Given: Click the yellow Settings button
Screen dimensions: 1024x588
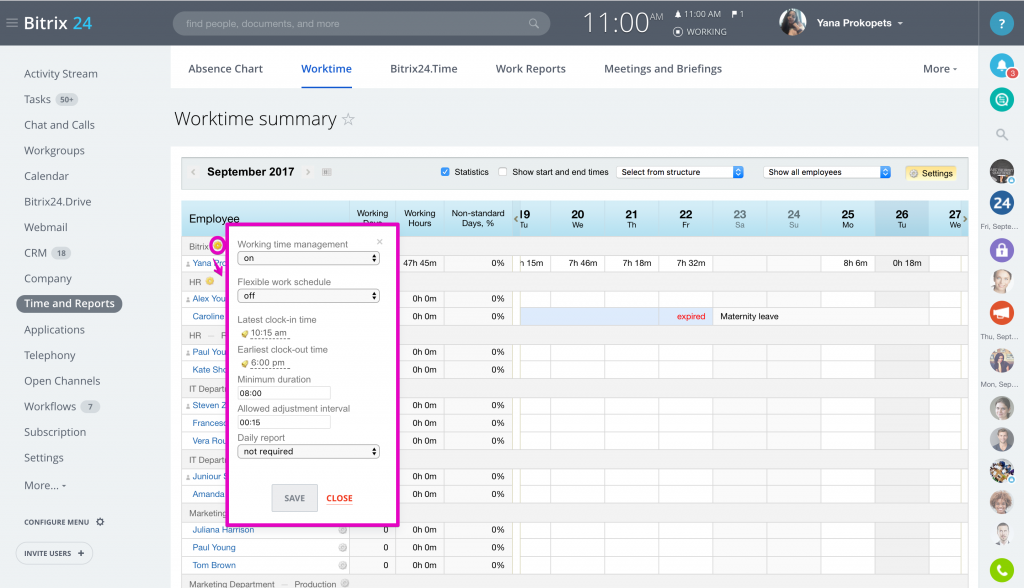Looking at the screenshot, I should (x=931, y=173).
